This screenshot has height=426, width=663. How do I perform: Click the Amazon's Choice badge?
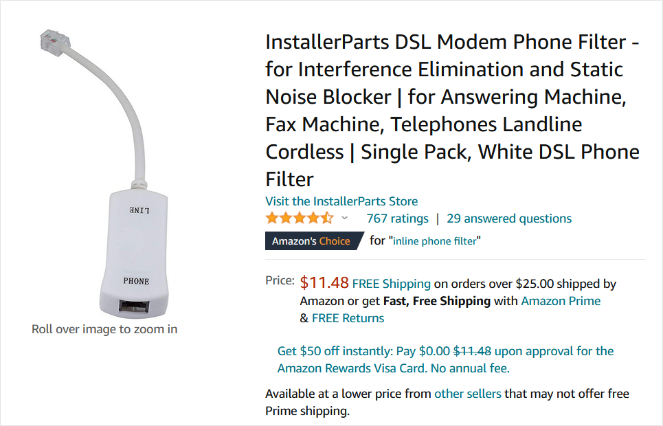coord(313,241)
